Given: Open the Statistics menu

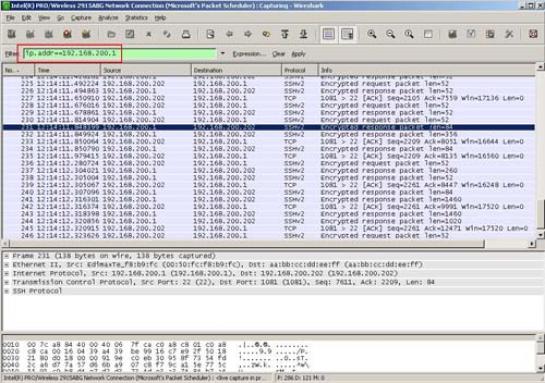Looking at the screenshot, I should click(136, 18).
